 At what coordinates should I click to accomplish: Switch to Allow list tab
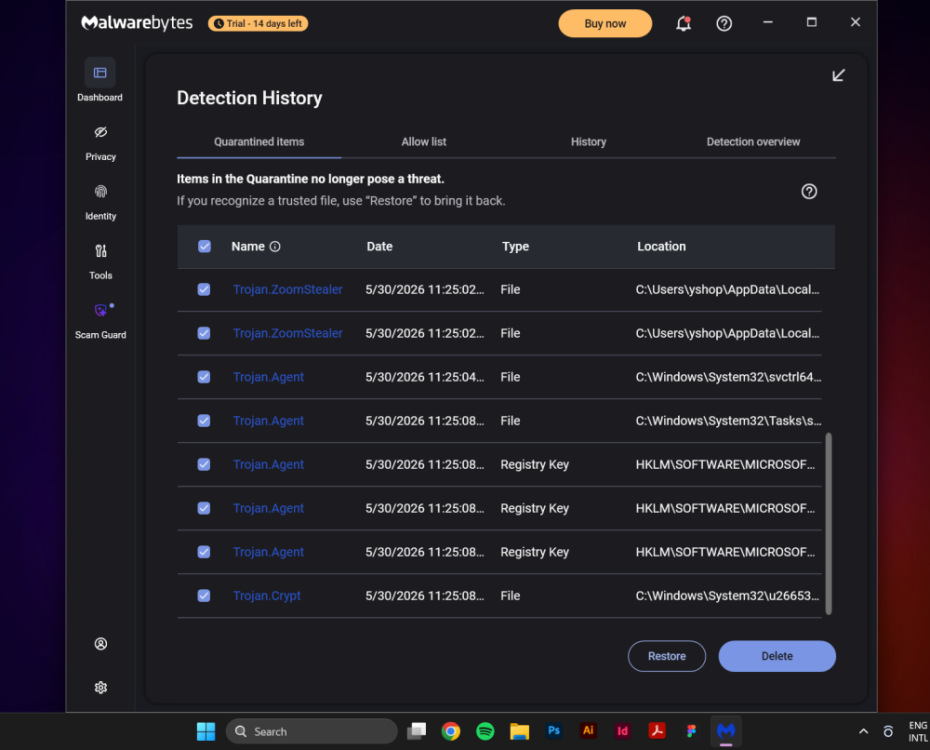click(423, 142)
